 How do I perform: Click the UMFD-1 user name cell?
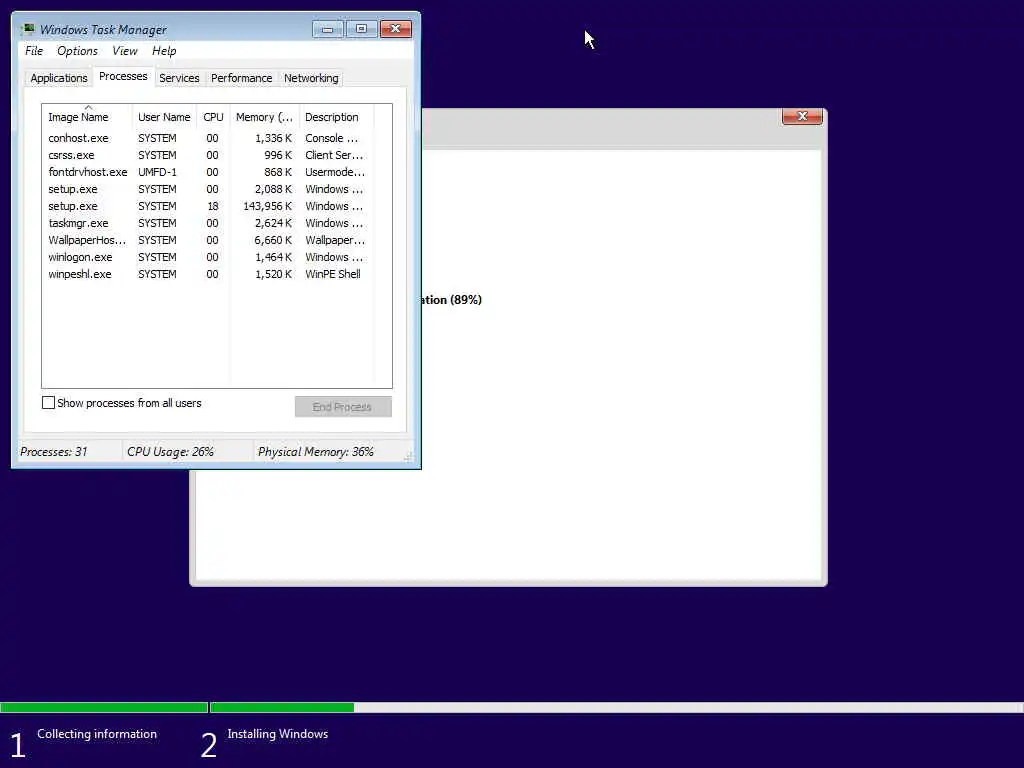[x=157, y=172]
